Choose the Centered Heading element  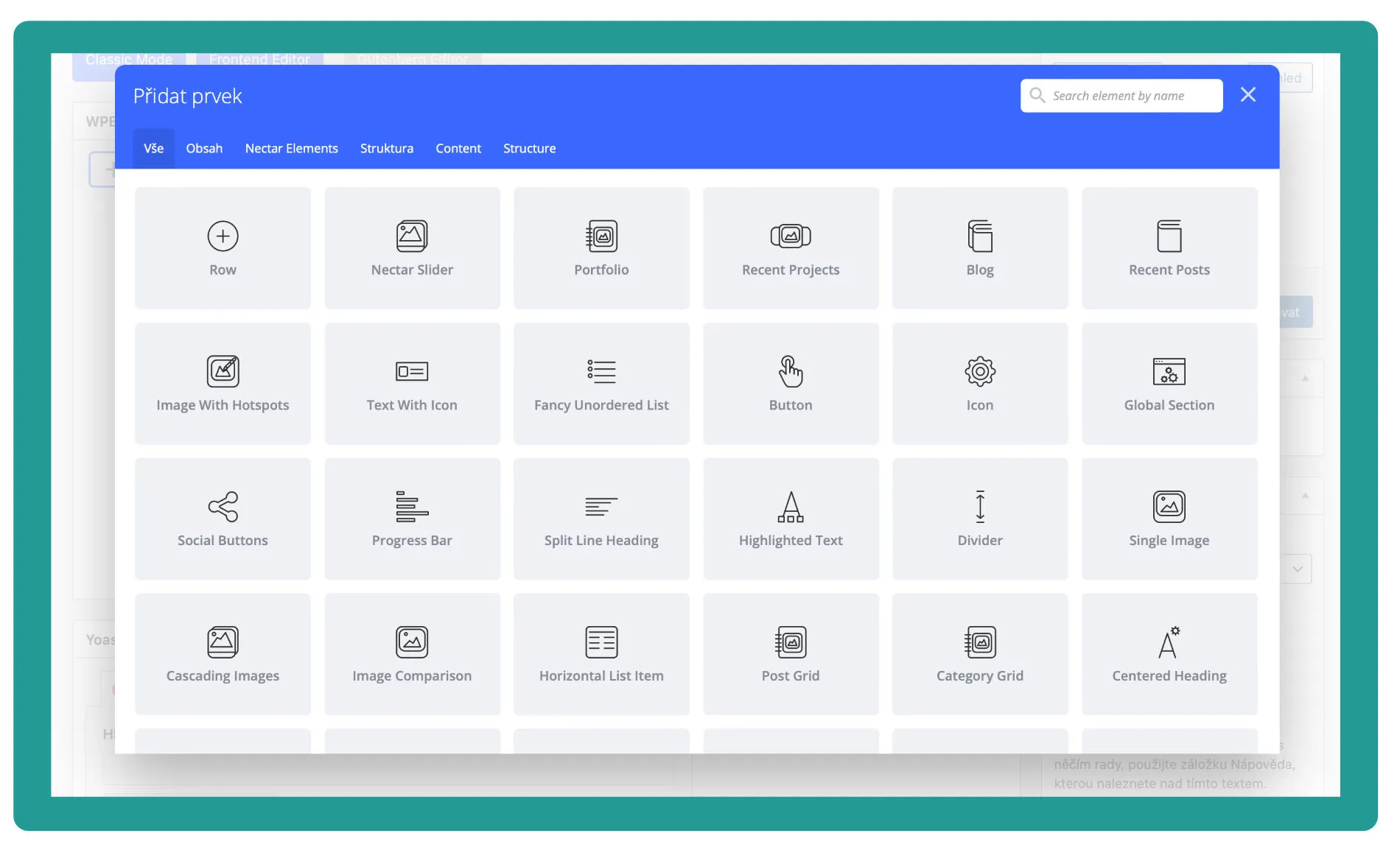[1169, 654]
